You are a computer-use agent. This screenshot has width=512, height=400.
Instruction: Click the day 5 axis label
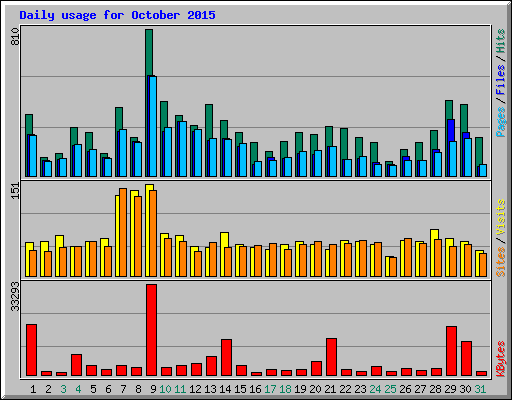93,389
